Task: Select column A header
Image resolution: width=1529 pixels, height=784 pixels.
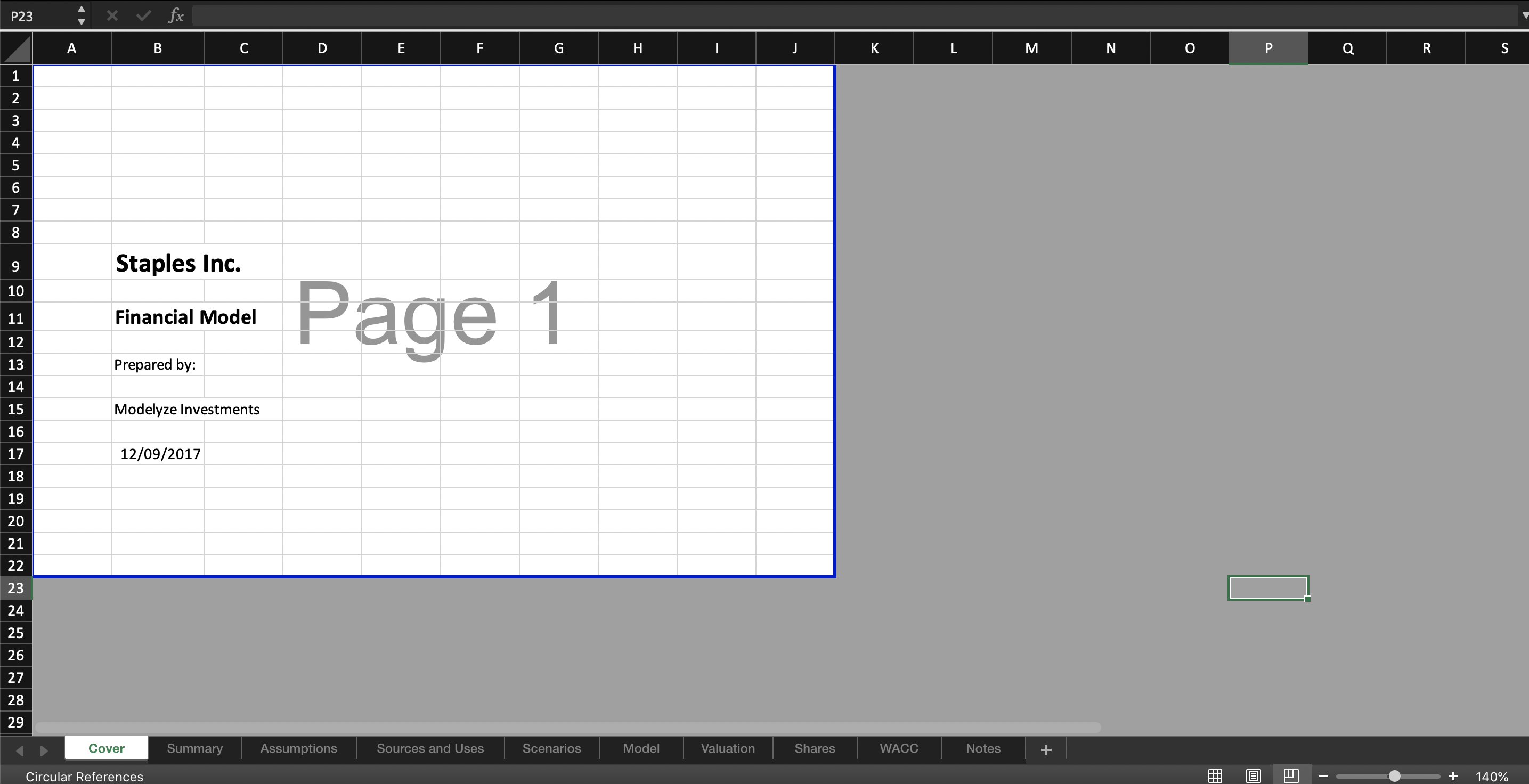Action: click(x=72, y=48)
